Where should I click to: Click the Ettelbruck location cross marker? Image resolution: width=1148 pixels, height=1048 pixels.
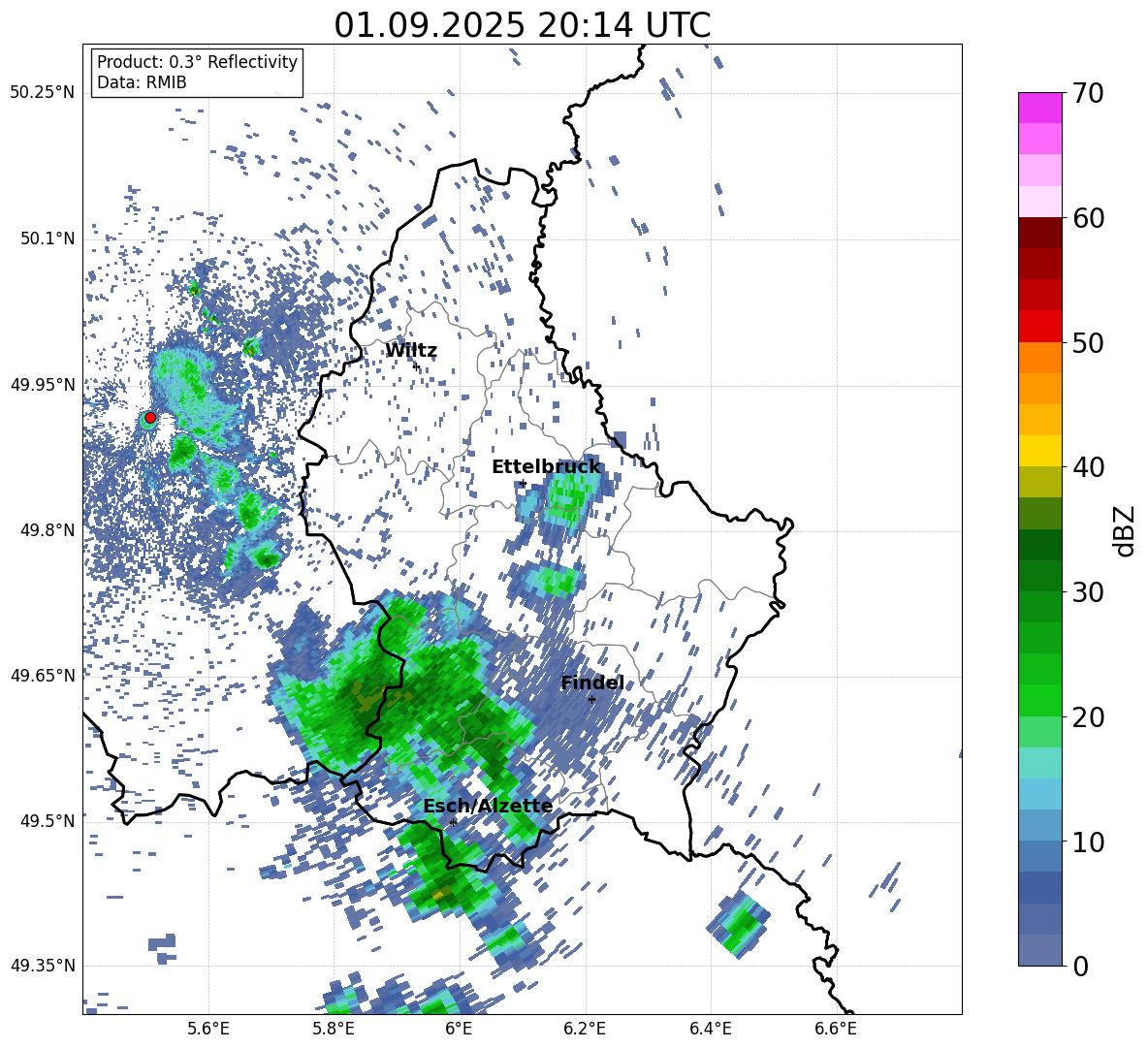pos(523,483)
